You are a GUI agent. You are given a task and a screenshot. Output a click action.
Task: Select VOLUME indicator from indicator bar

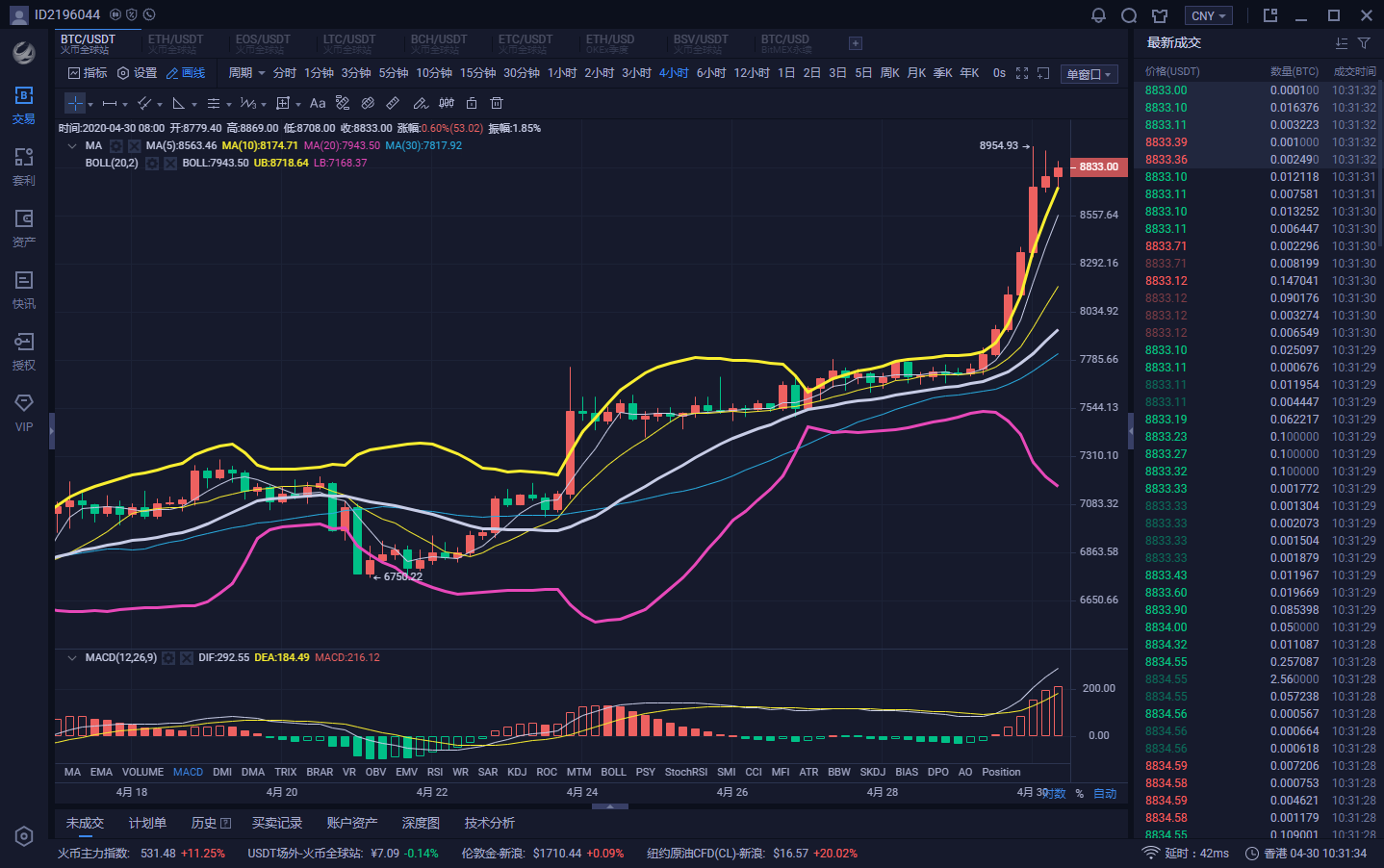(142, 773)
